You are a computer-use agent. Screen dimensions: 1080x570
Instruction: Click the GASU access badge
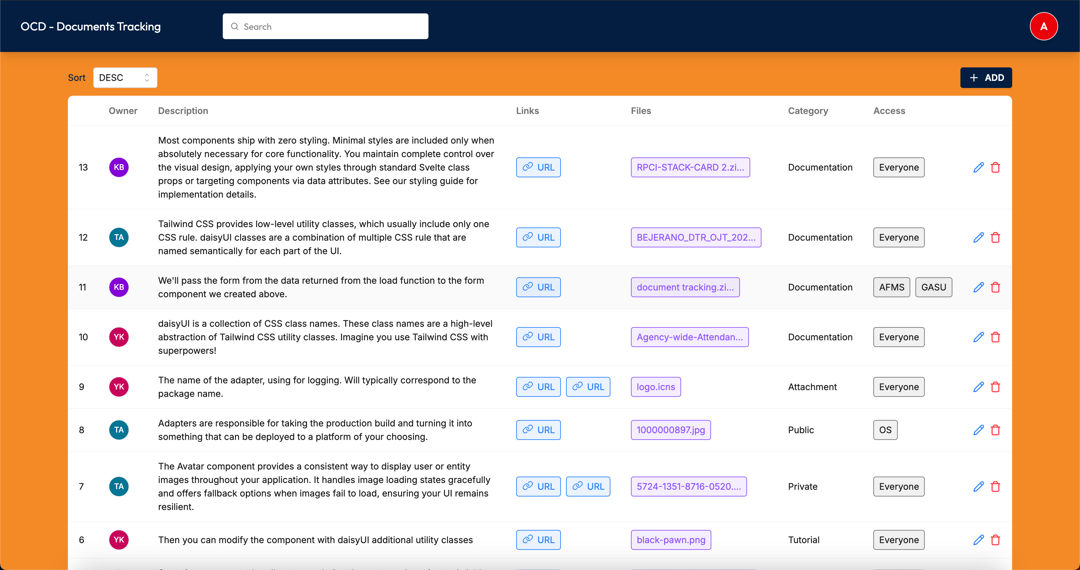pyautogui.click(x=933, y=287)
